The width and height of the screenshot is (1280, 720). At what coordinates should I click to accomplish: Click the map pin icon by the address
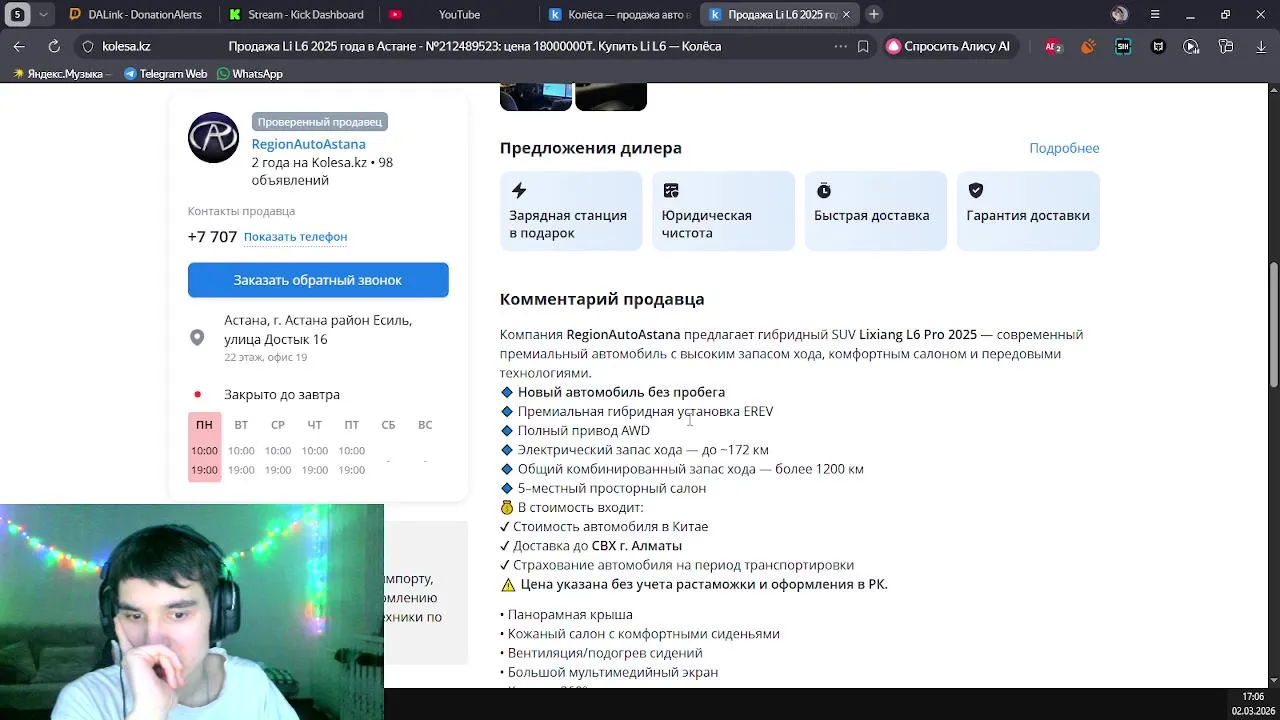click(197, 338)
